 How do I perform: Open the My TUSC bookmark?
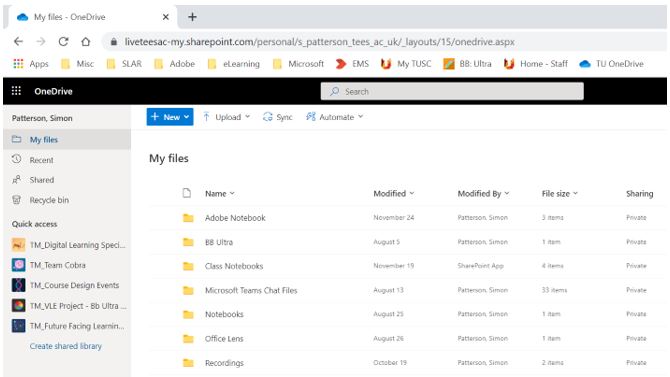click(406, 64)
